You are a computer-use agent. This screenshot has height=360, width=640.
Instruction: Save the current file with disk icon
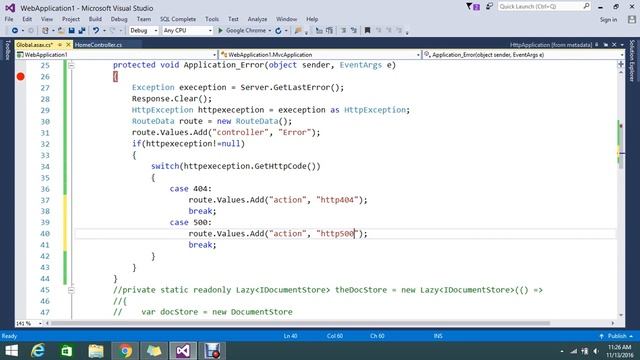(71, 31)
